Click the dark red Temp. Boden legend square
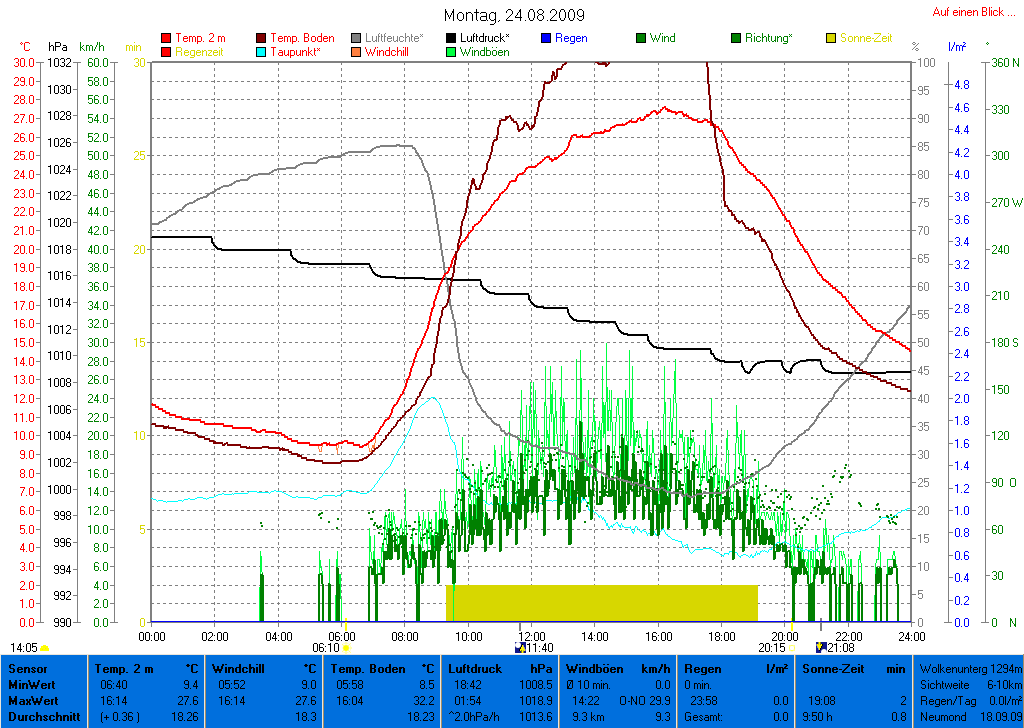1024x728 pixels. [262, 38]
